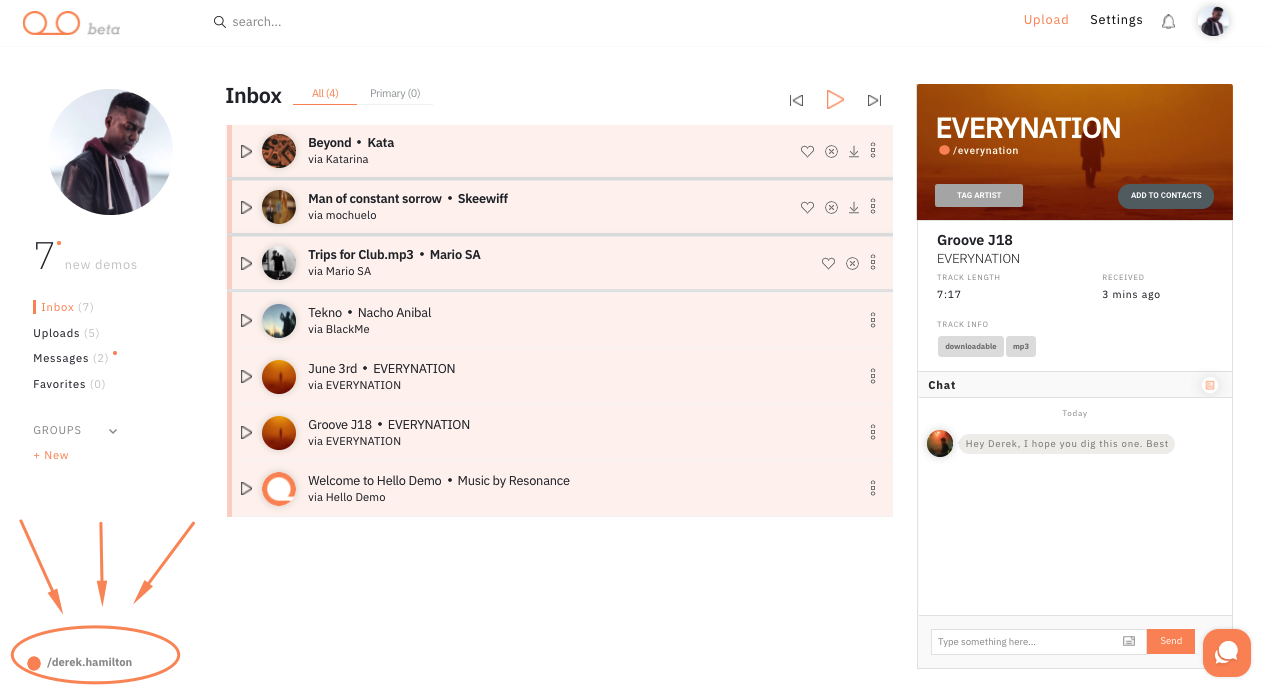
Task: Play the Tekno track
Action: (246, 321)
